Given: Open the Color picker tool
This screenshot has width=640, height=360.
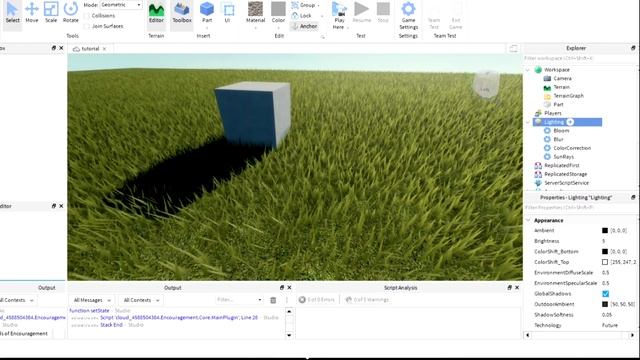Looking at the screenshot, I should click(278, 13).
